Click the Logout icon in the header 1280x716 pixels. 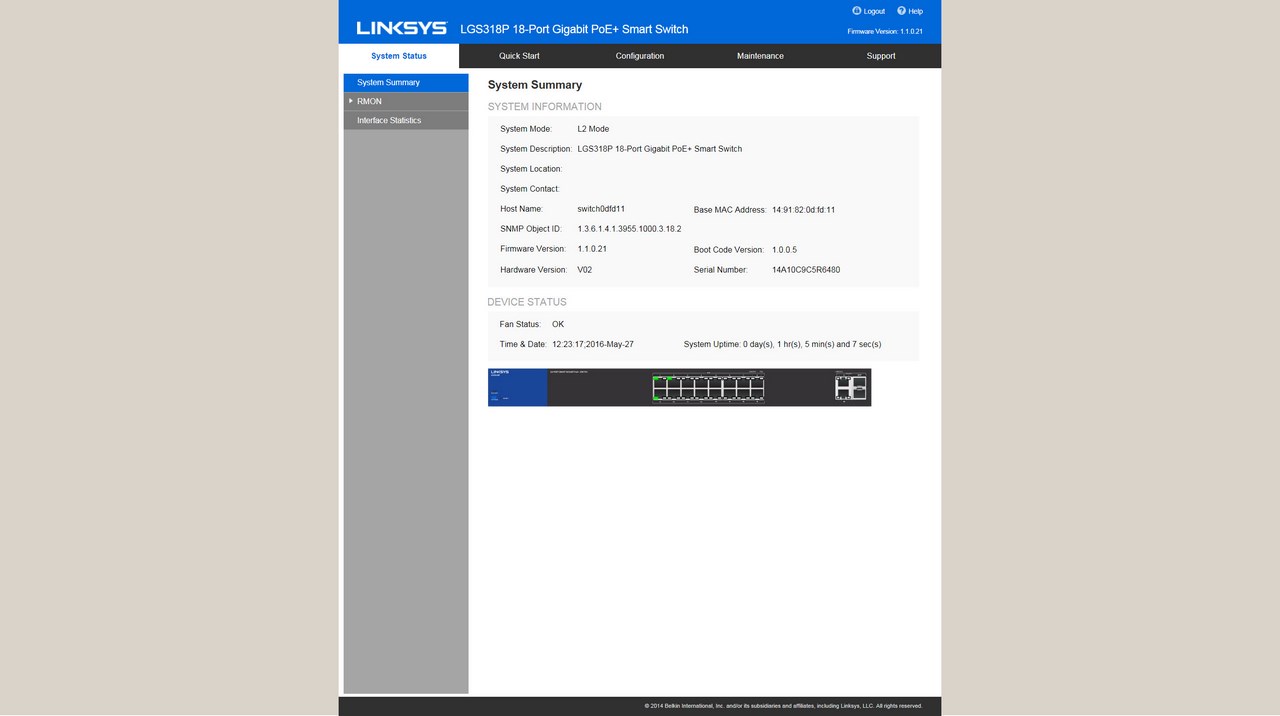coord(857,11)
